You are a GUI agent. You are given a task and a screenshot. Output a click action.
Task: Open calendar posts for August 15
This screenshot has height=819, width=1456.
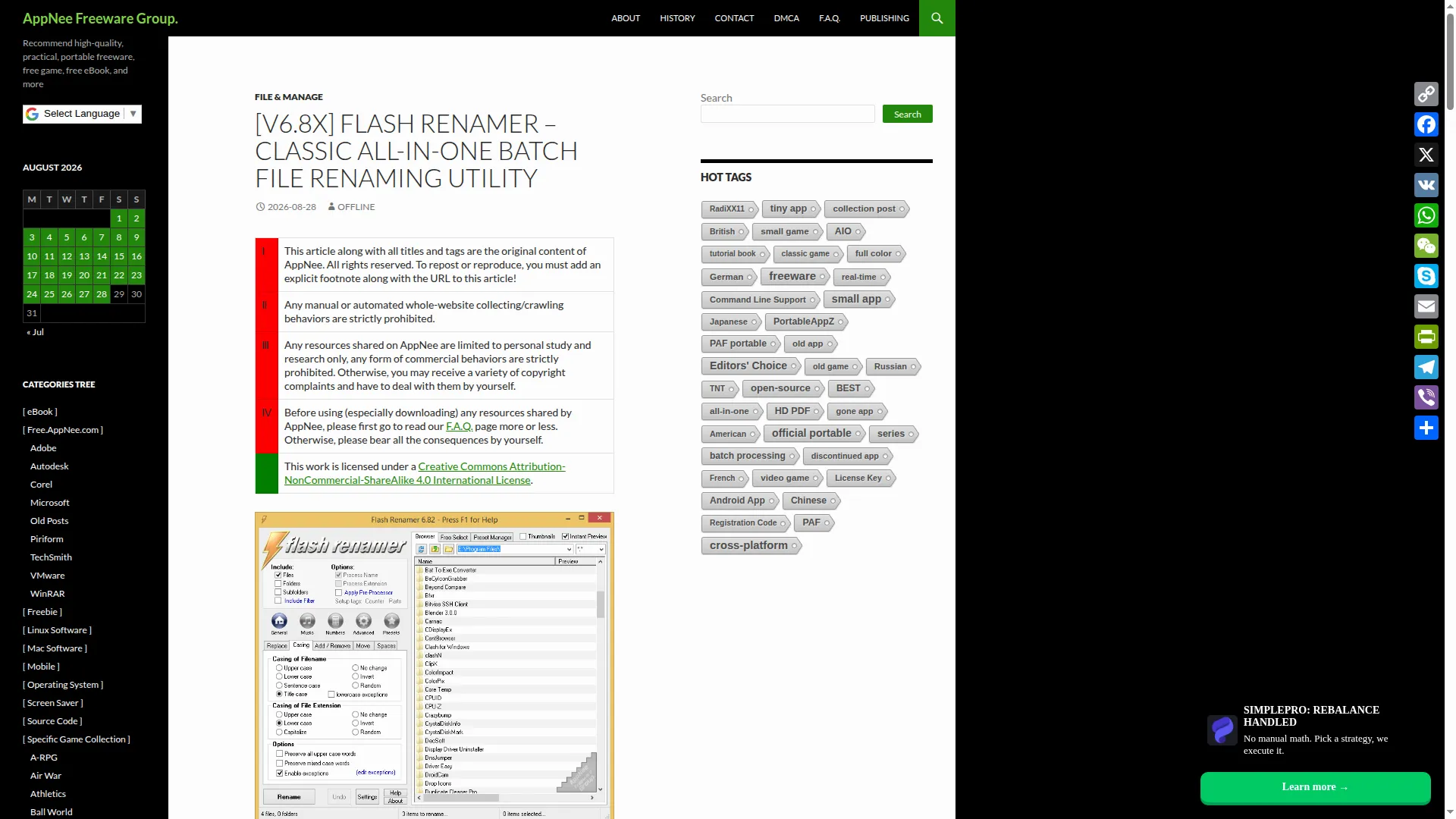pyautogui.click(x=119, y=256)
